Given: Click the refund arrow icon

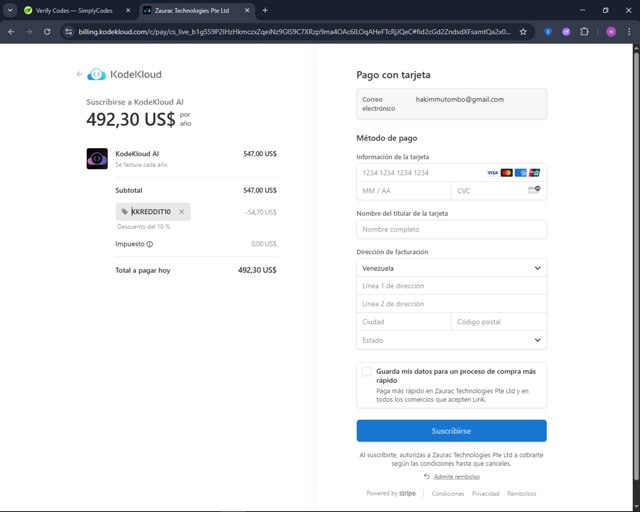Looking at the screenshot, I should (x=427, y=476).
